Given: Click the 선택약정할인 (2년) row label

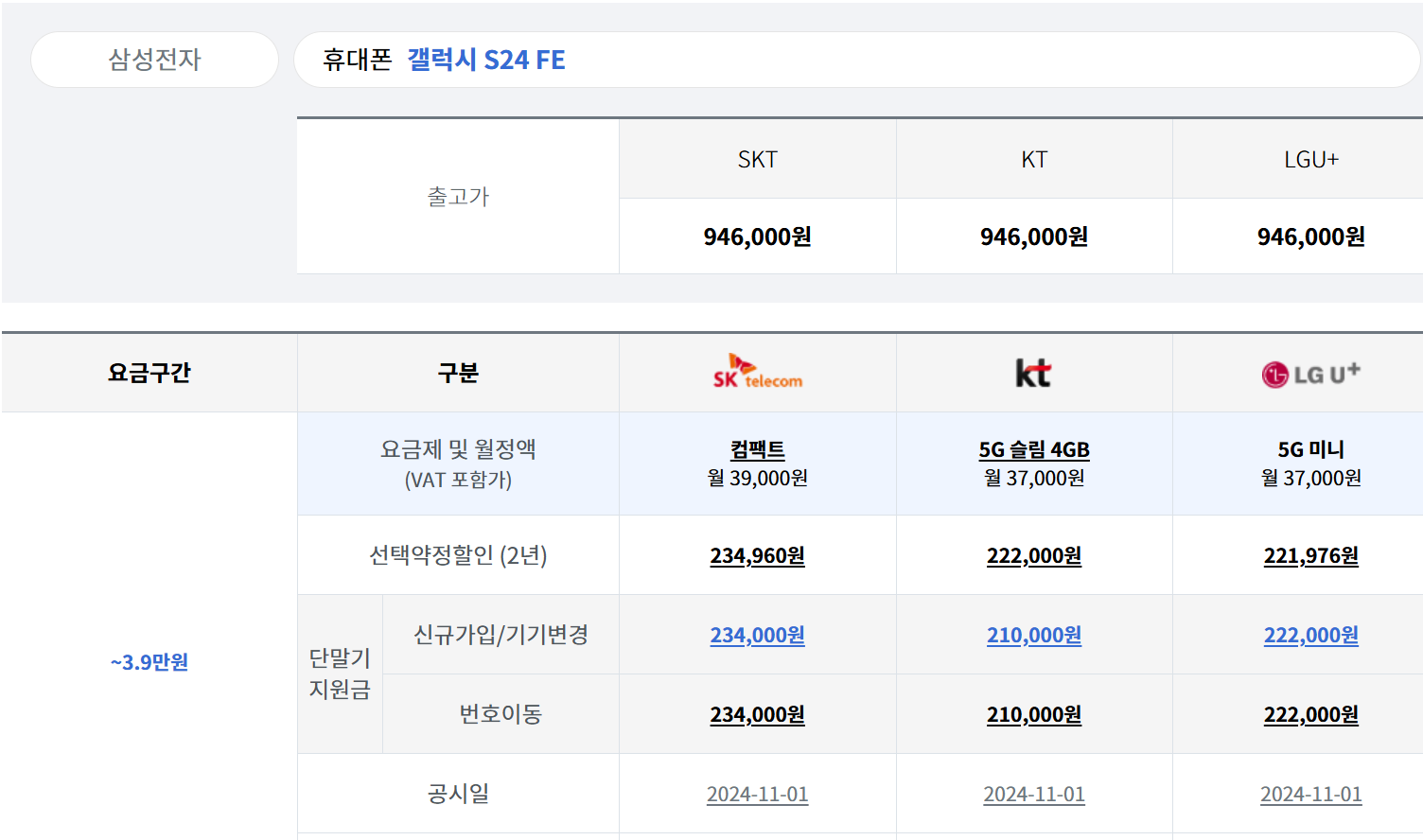Looking at the screenshot, I should coord(458,555).
